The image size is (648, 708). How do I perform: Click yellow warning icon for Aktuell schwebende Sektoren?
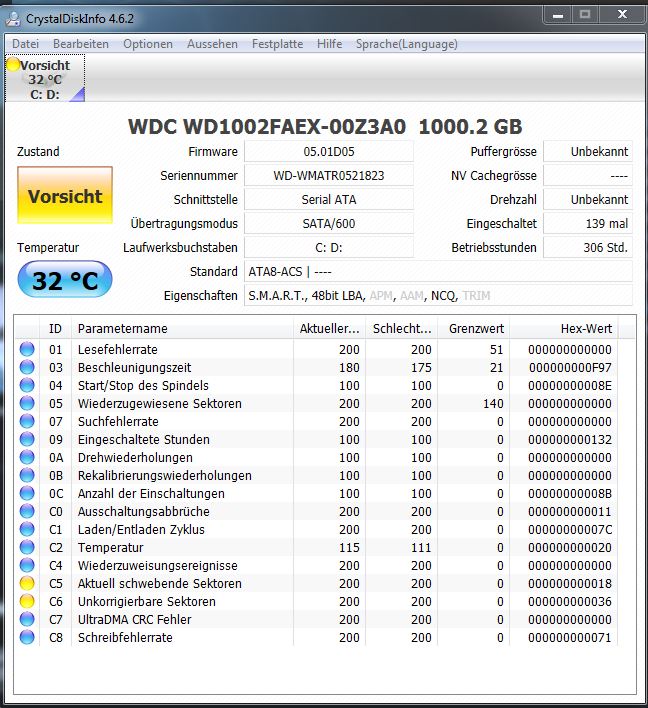[27, 583]
